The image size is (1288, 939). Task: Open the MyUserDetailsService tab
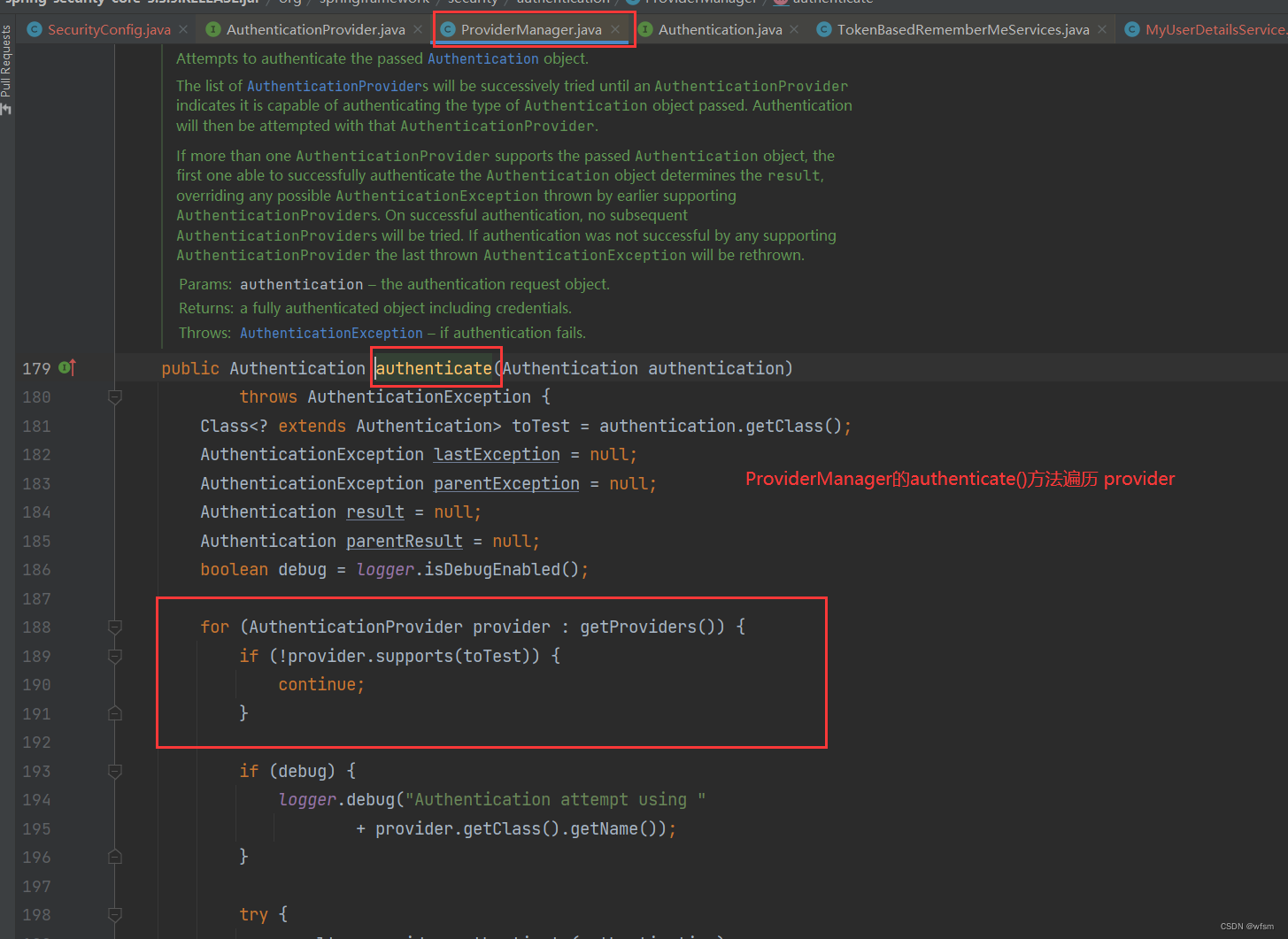[x=1215, y=30]
